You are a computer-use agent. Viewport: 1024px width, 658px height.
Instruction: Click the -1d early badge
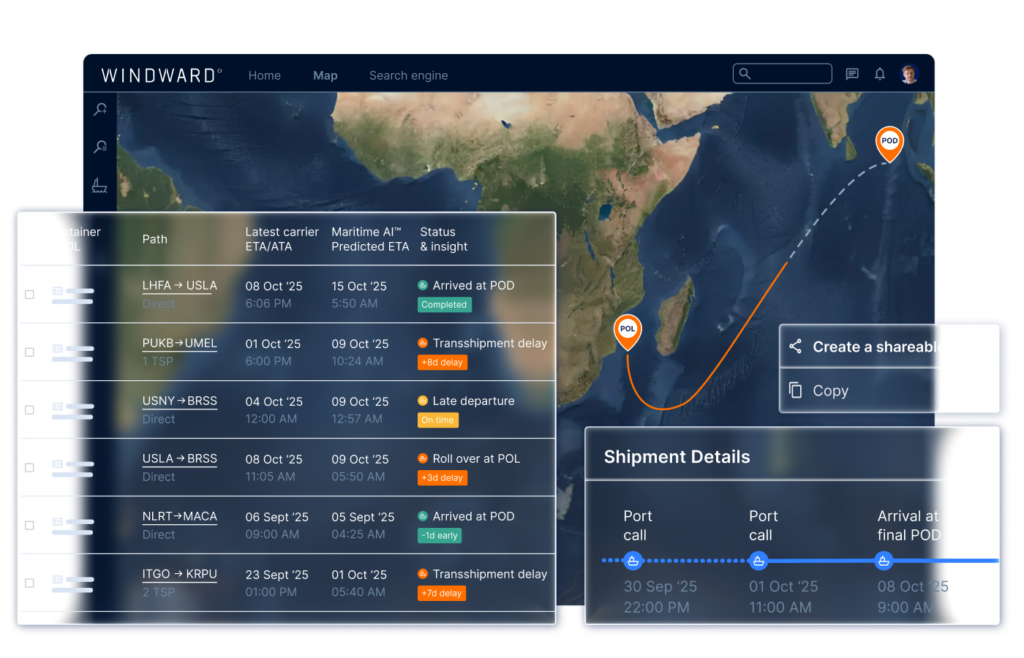pos(440,535)
